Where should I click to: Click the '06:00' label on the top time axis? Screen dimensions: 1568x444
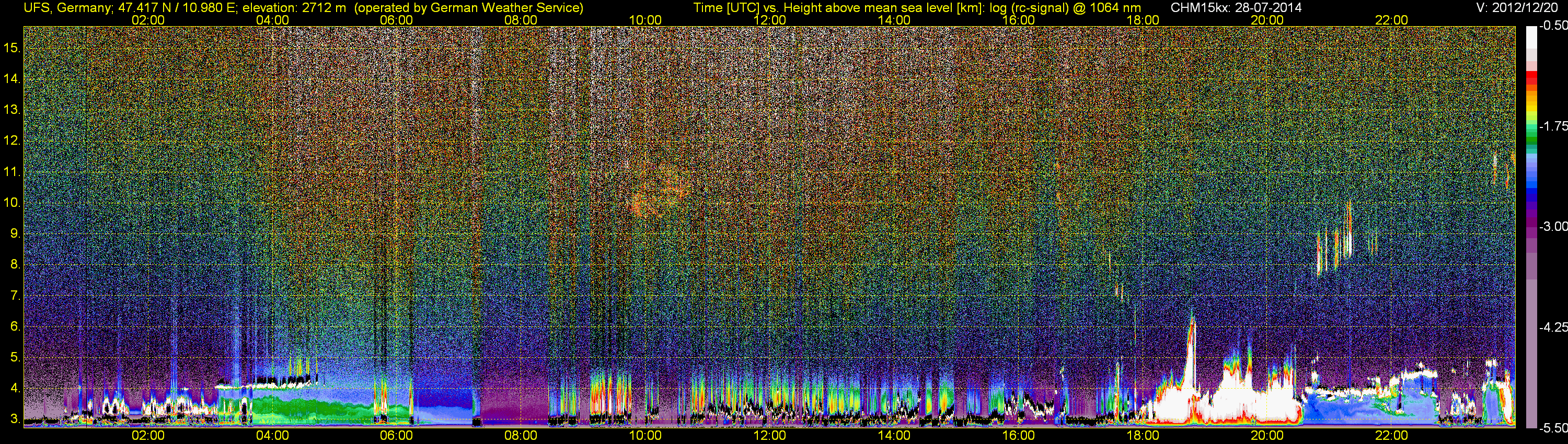click(396, 20)
